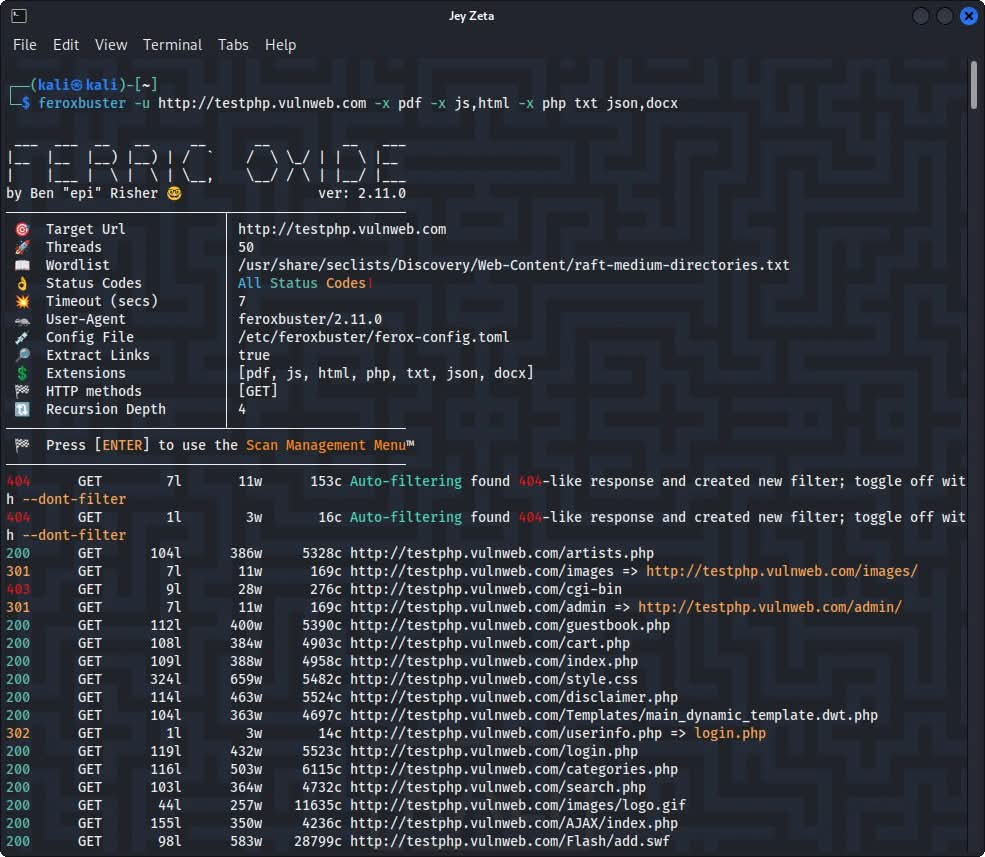
Task: Click the feroxbuster command at the prompt
Action: 82,103
